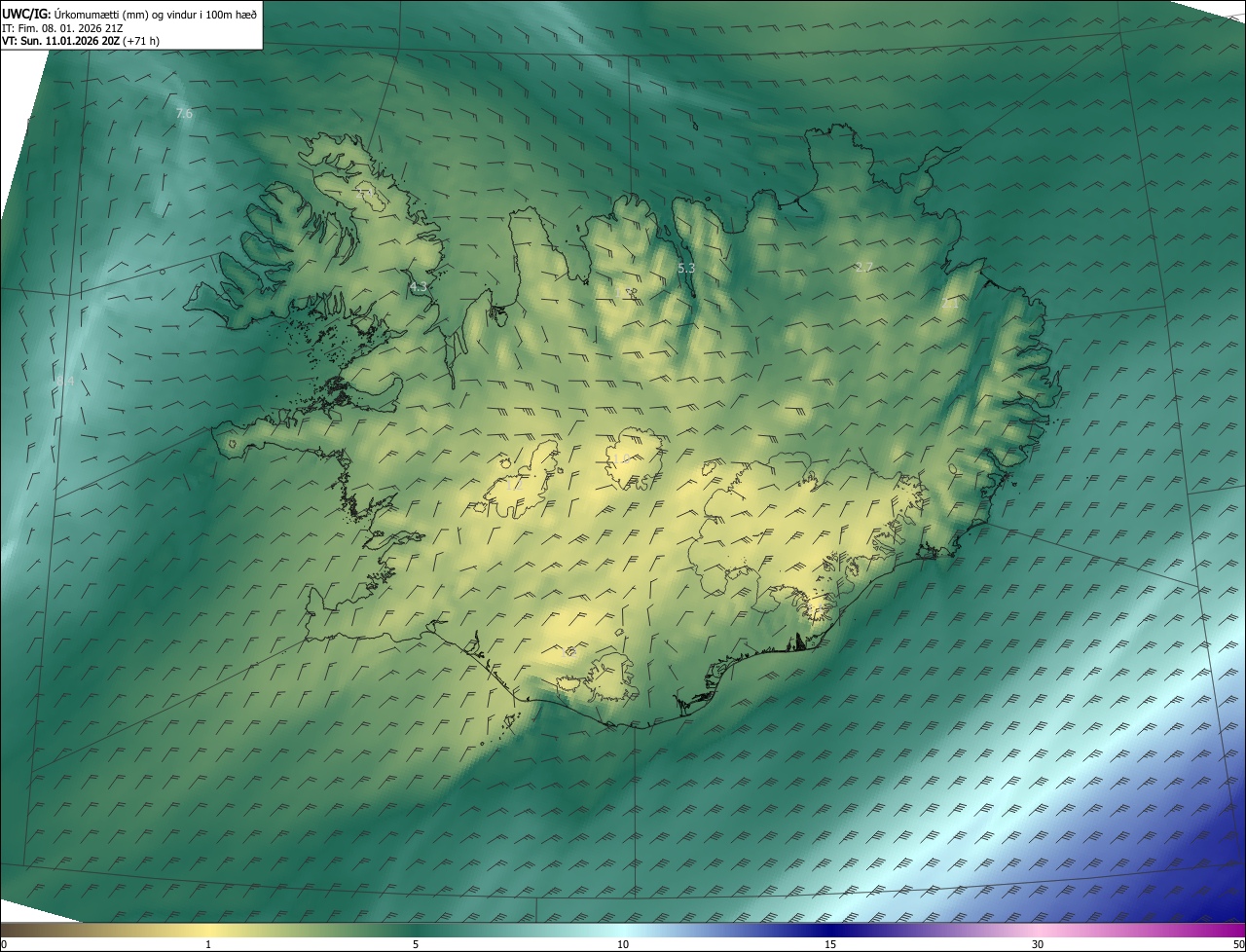This screenshot has width=1246, height=952.
Task: Click the 10 tick on the color scale
Action: [623, 944]
